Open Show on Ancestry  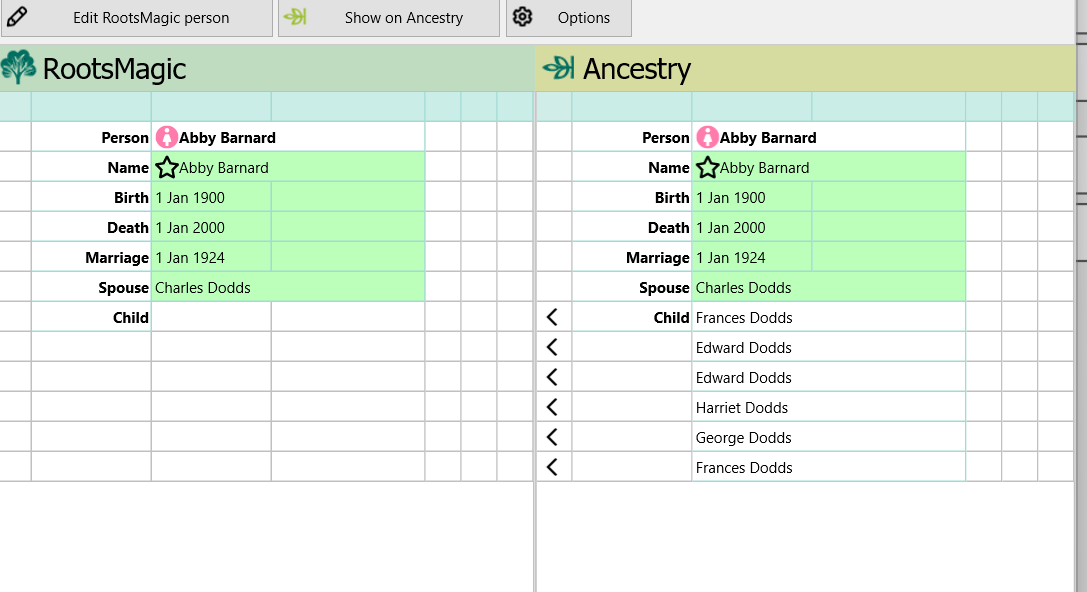pyautogui.click(x=388, y=18)
